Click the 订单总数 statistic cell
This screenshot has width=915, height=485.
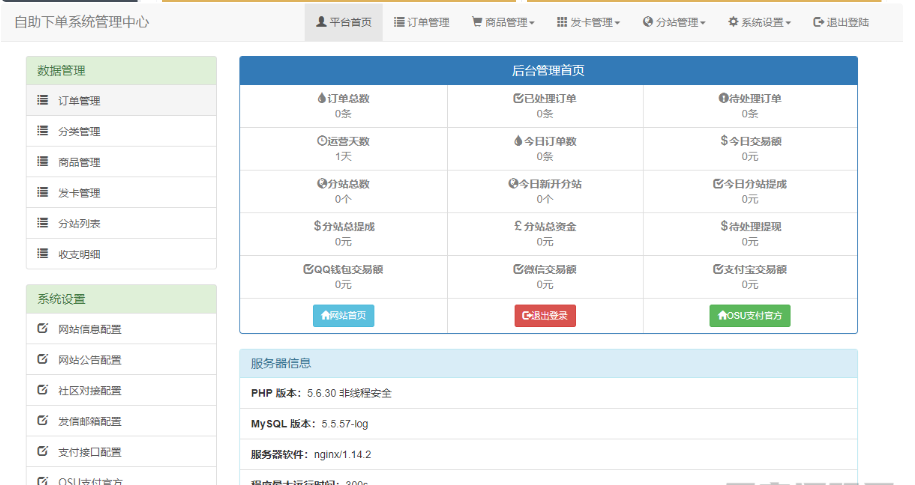(344, 106)
